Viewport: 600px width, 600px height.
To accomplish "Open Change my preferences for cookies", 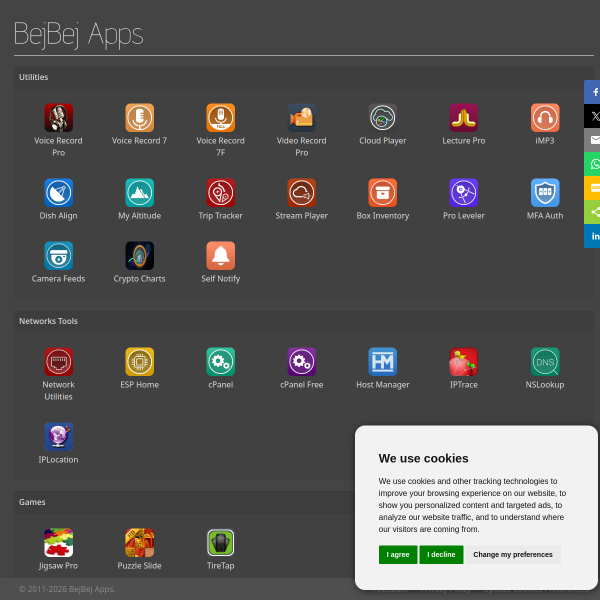I will pyautogui.click(x=513, y=554).
